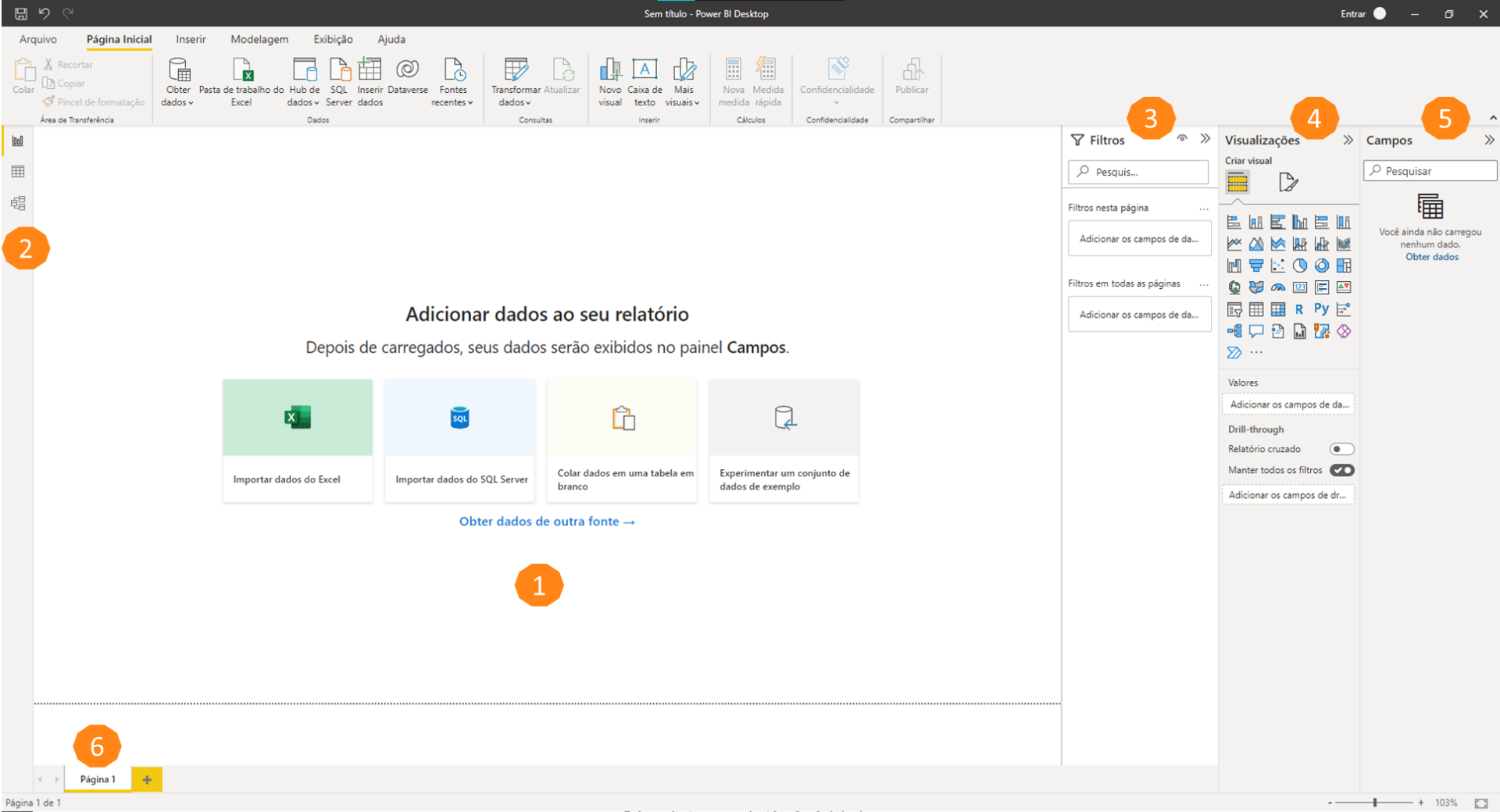Select the Python visual icon
Screen dimensions: 1500x812
tap(1322, 308)
